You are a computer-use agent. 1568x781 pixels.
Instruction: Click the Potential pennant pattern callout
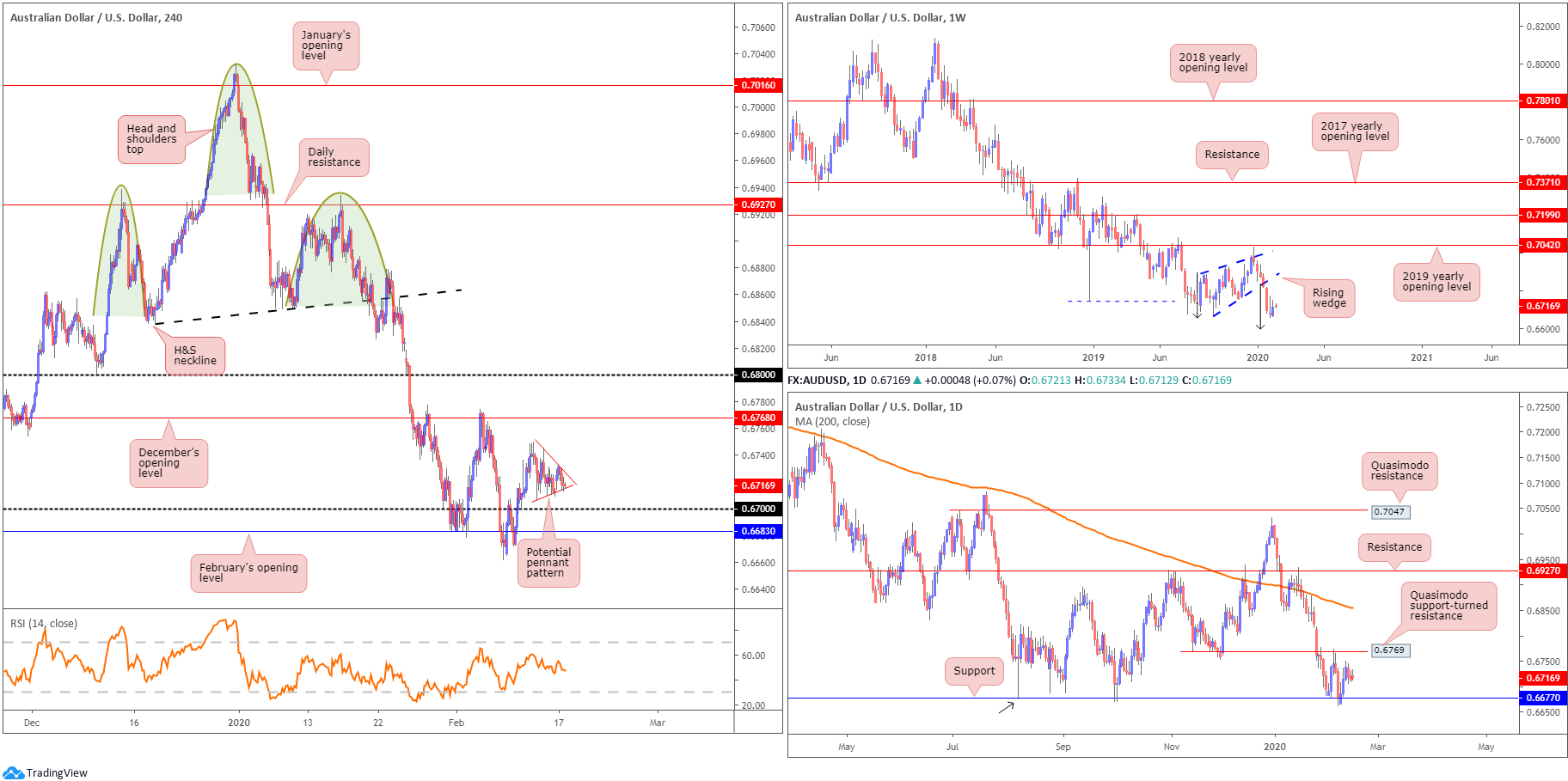tap(548, 563)
